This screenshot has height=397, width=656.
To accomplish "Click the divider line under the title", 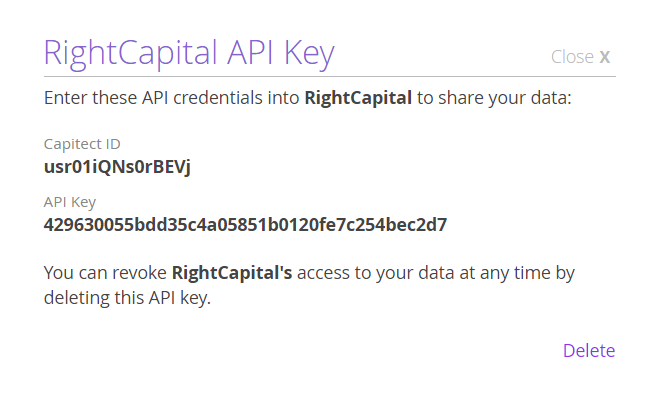I will 330,77.
